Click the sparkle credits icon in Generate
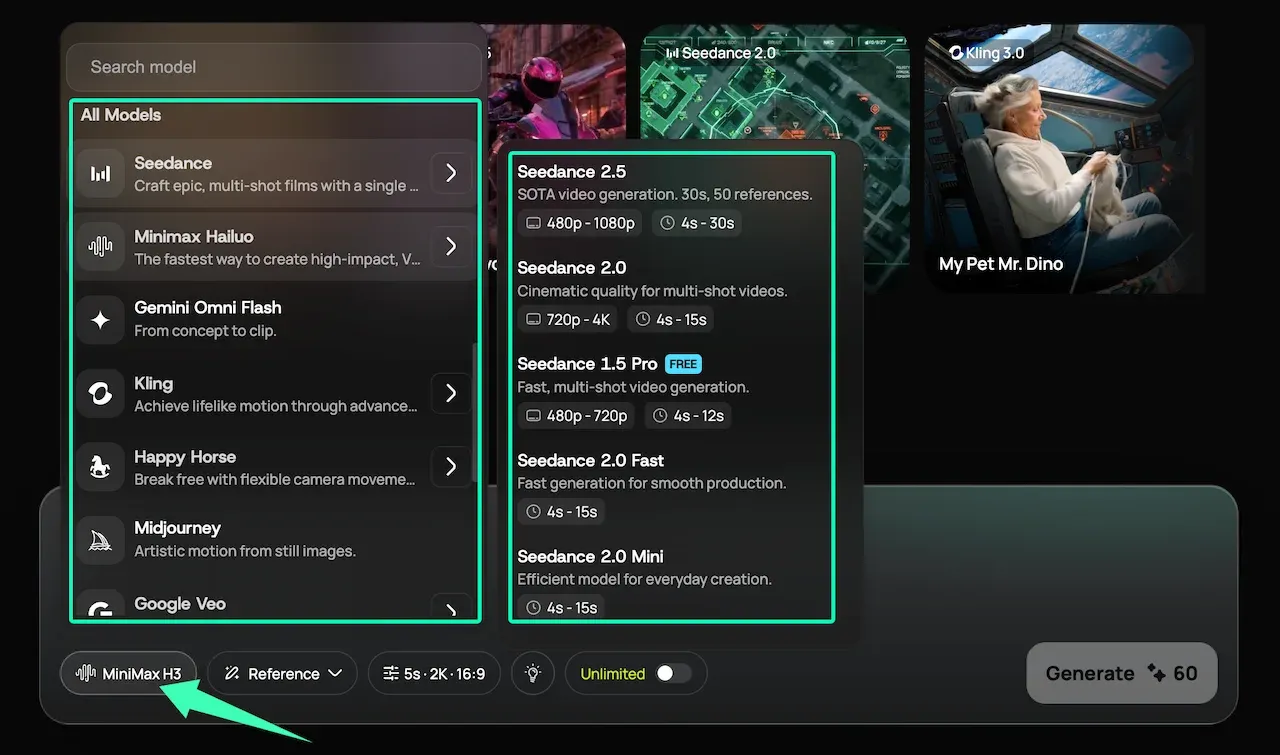Image resolution: width=1280 pixels, height=755 pixels. point(1156,673)
